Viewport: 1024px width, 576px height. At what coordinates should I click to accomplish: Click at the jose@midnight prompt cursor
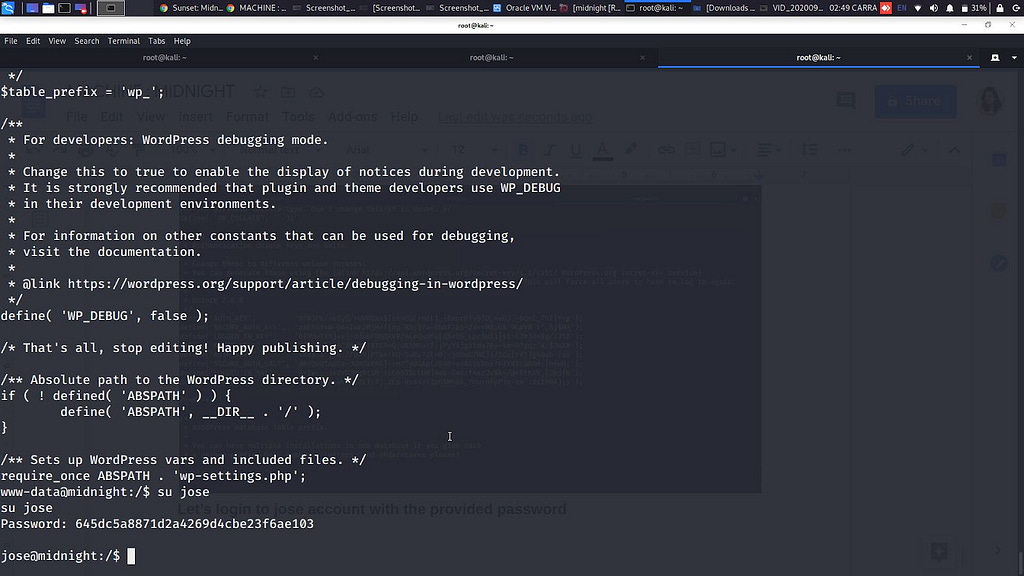click(x=131, y=556)
